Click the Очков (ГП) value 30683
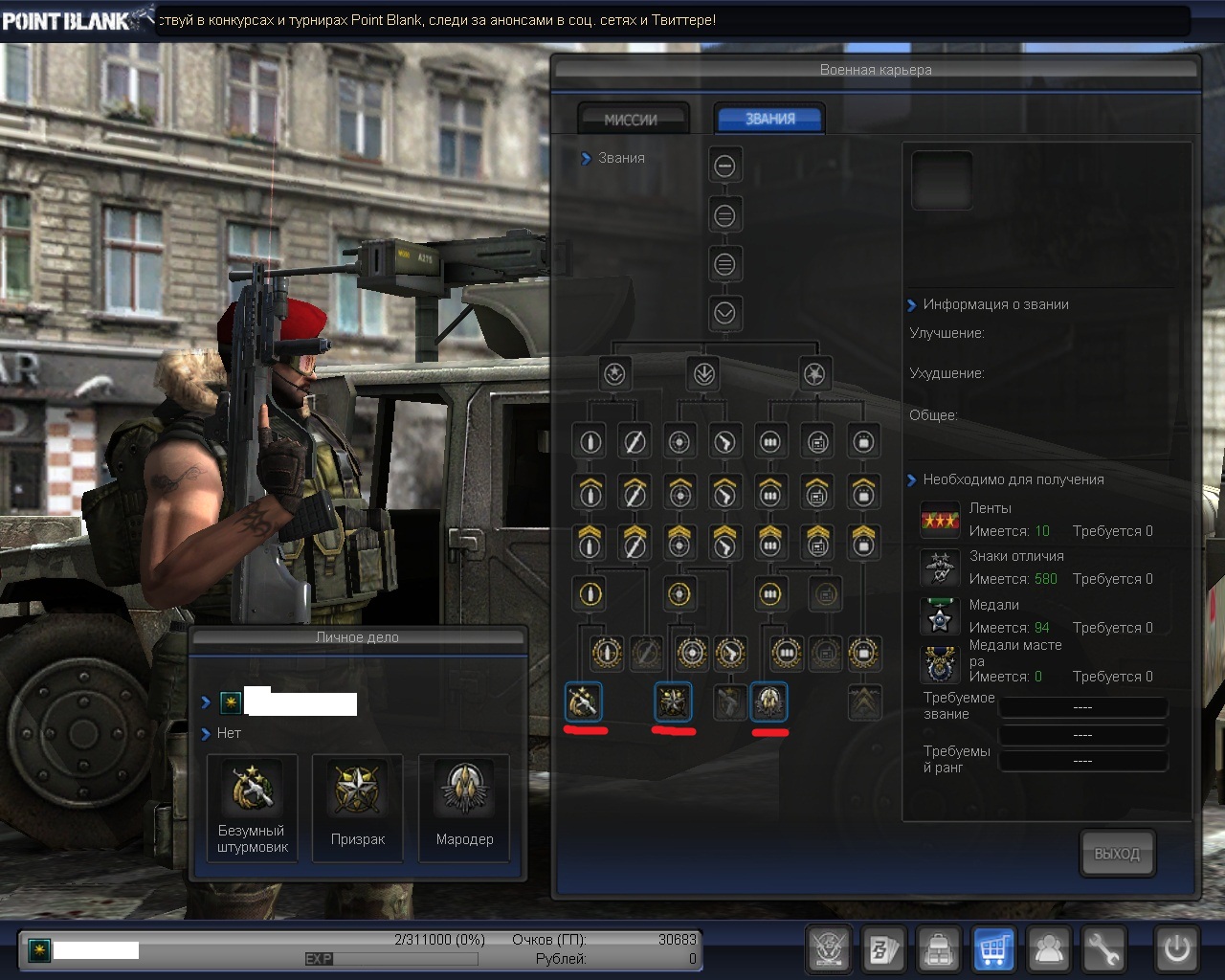The height and width of the screenshot is (980, 1225). [678, 940]
